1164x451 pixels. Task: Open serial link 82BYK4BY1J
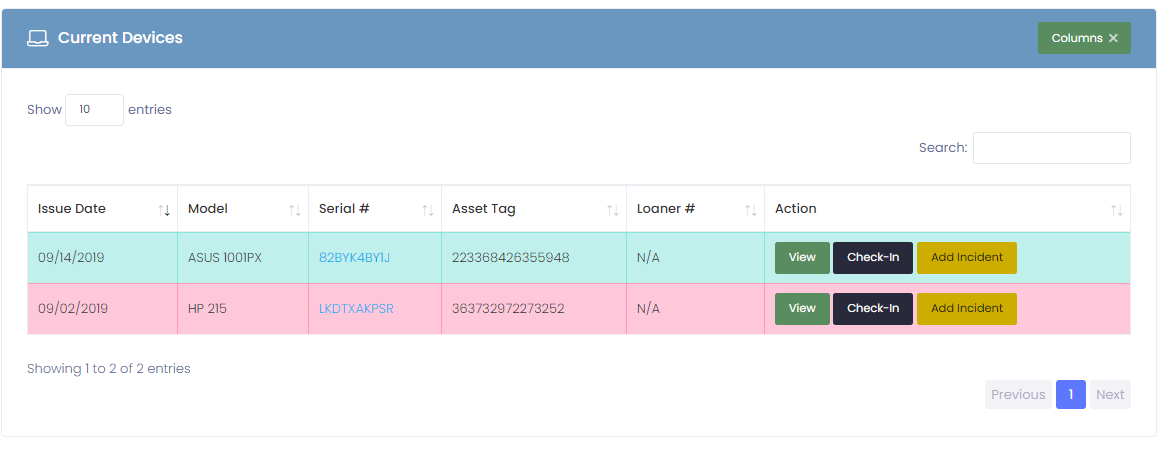[354, 258]
